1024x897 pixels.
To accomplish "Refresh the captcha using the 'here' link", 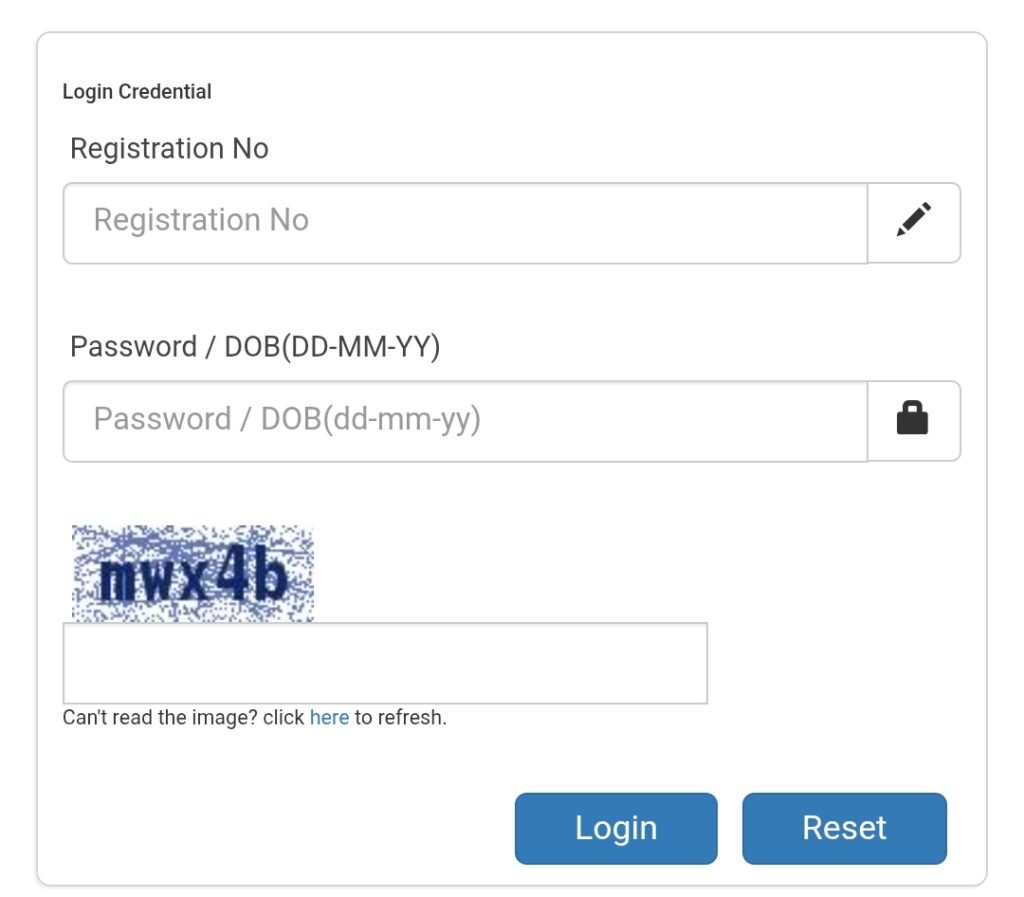I will [329, 718].
